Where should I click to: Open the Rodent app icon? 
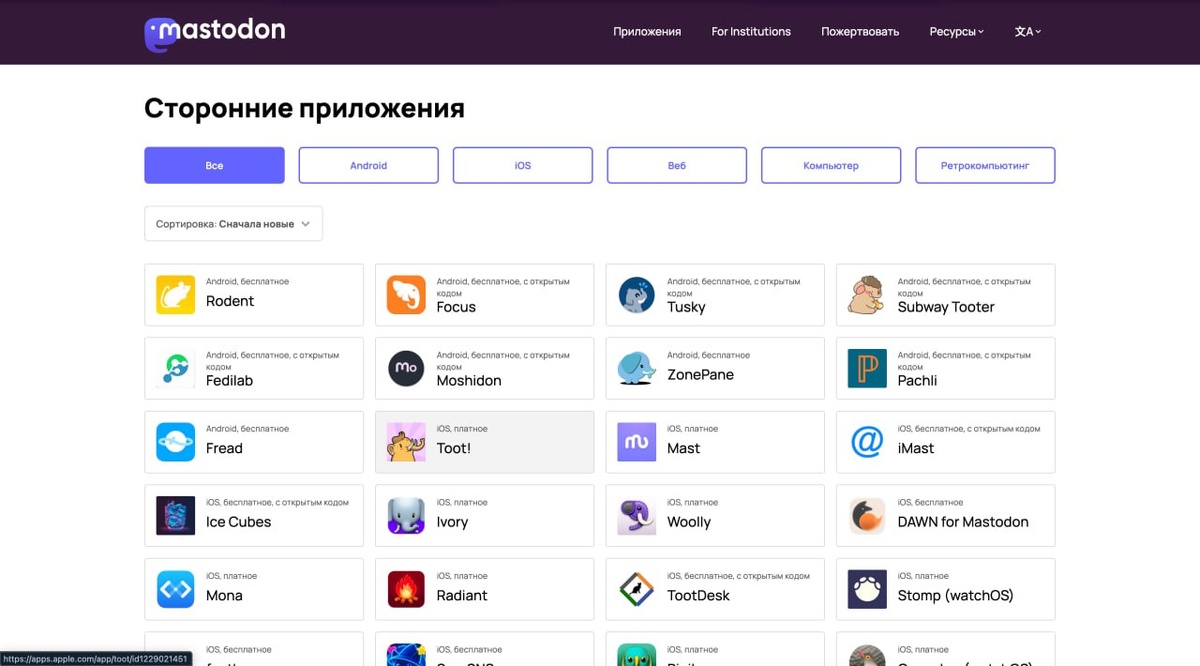176,295
